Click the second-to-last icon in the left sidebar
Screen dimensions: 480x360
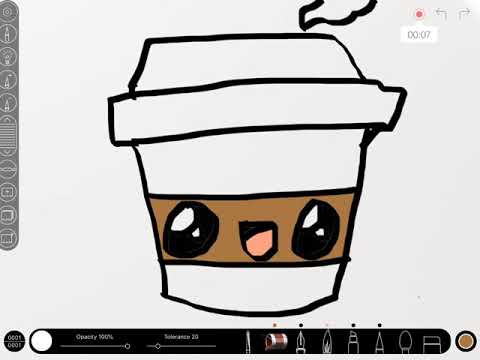tap(7, 216)
